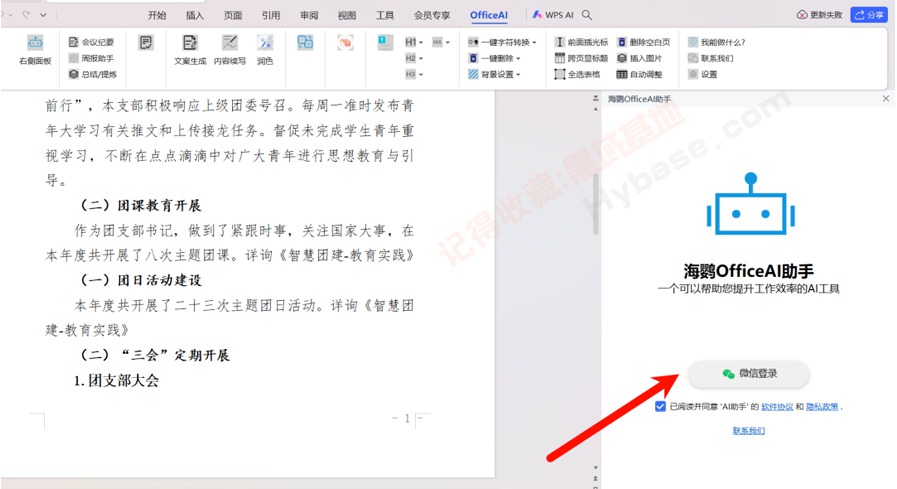Viewport: 897px width, 489px height.
Task: Open the 周报助手 tool
Action: pos(92,58)
